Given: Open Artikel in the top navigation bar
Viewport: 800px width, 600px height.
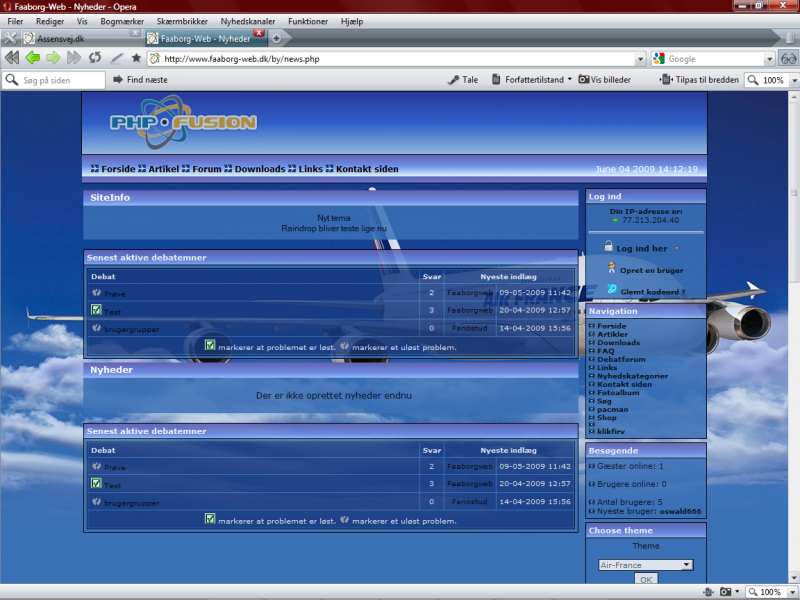Looking at the screenshot, I should pyautogui.click(x=163, y=169).
